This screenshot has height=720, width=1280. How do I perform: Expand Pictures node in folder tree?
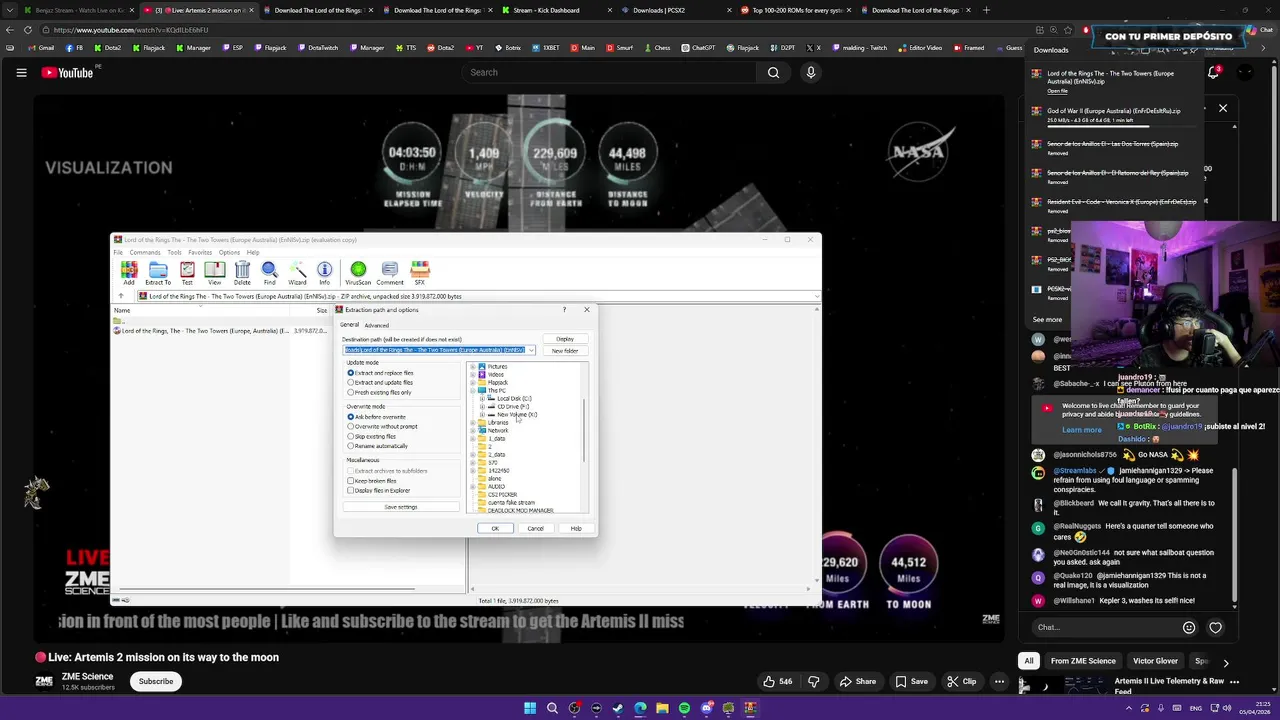click(473, 367)
